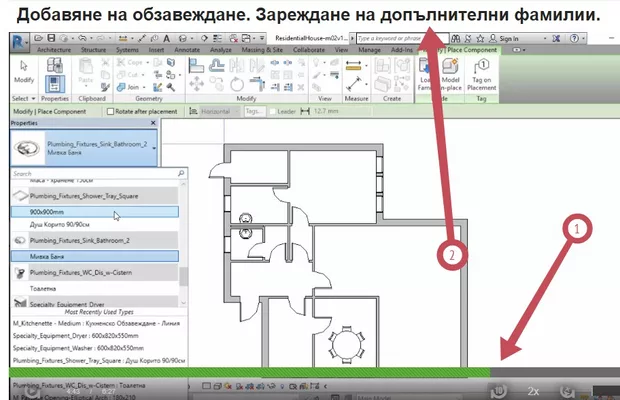The width and height of the screenshot is (620, 400).
Task: Select the Align tool in Modify panel
Action: pos(196,66)
